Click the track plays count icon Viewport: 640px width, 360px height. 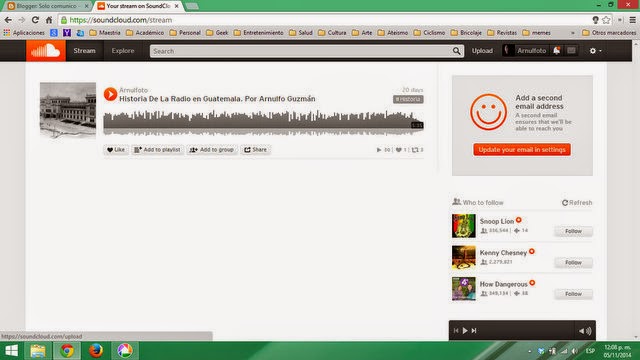[379, 150]
